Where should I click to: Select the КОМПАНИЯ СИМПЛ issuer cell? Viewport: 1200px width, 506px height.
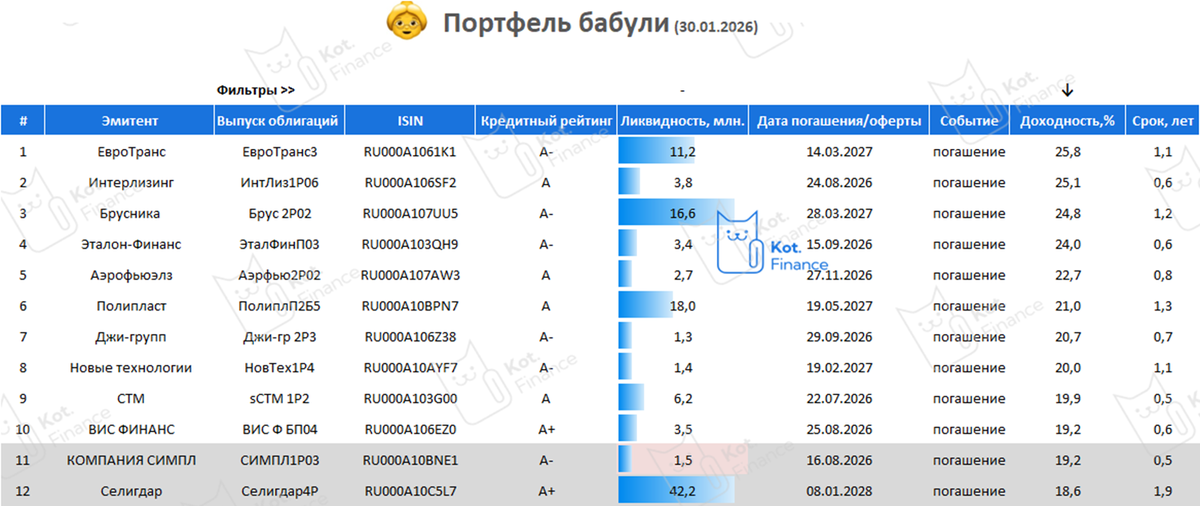coord(130,460)
